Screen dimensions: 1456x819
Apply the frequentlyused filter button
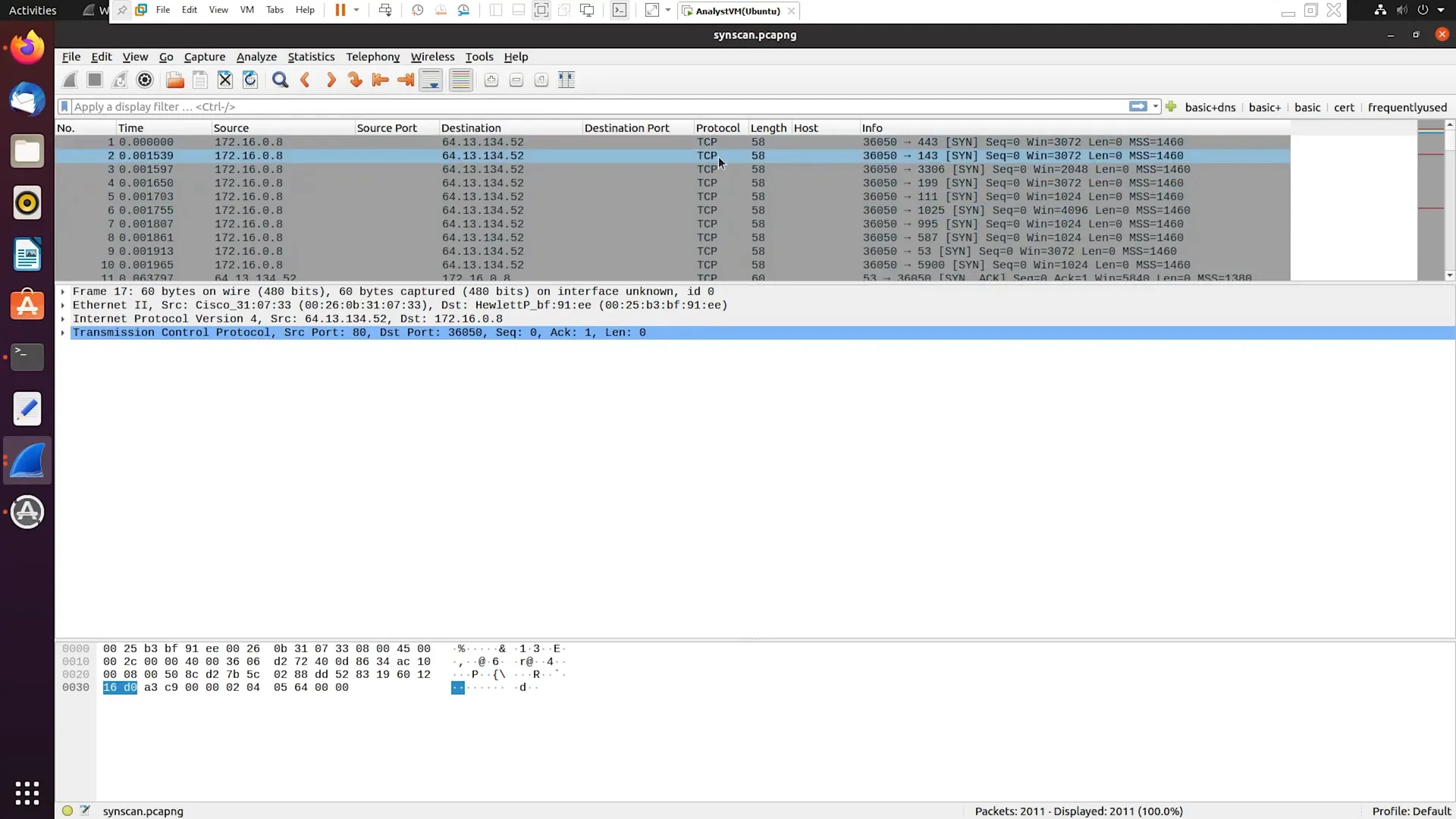tap(1407, 107)
